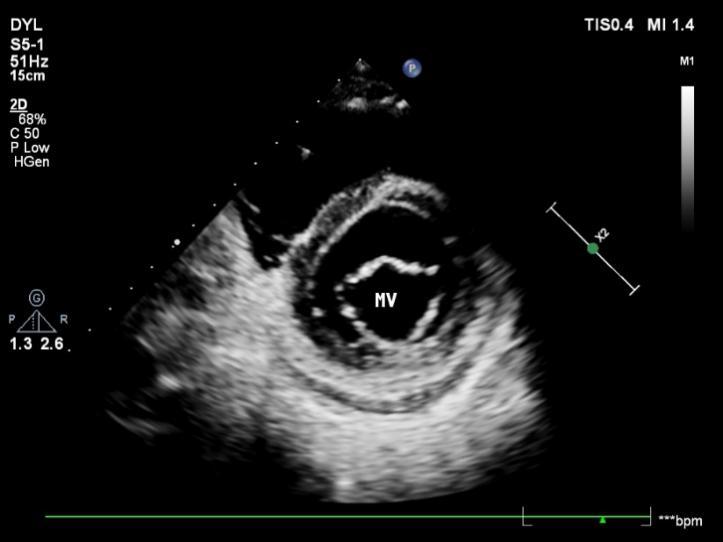Select the P/R triangle sector icon

point(37,322)
